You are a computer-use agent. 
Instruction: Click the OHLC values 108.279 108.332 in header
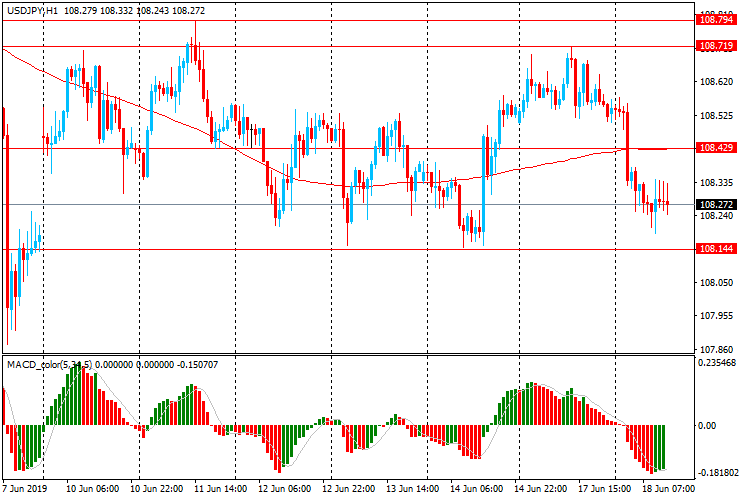point(98,10)
